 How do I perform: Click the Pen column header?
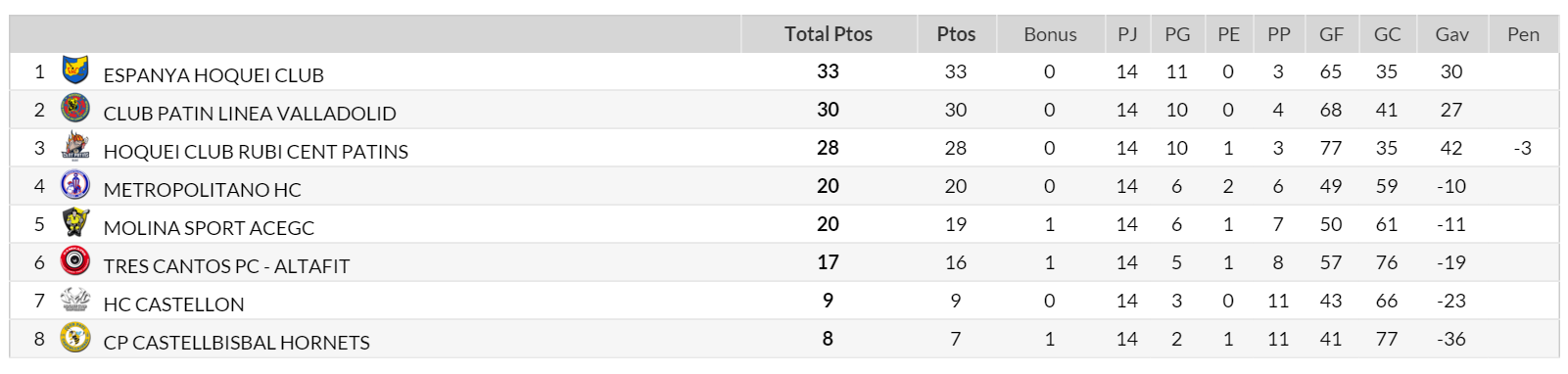pyautogui.click(x=1523, y=34)
